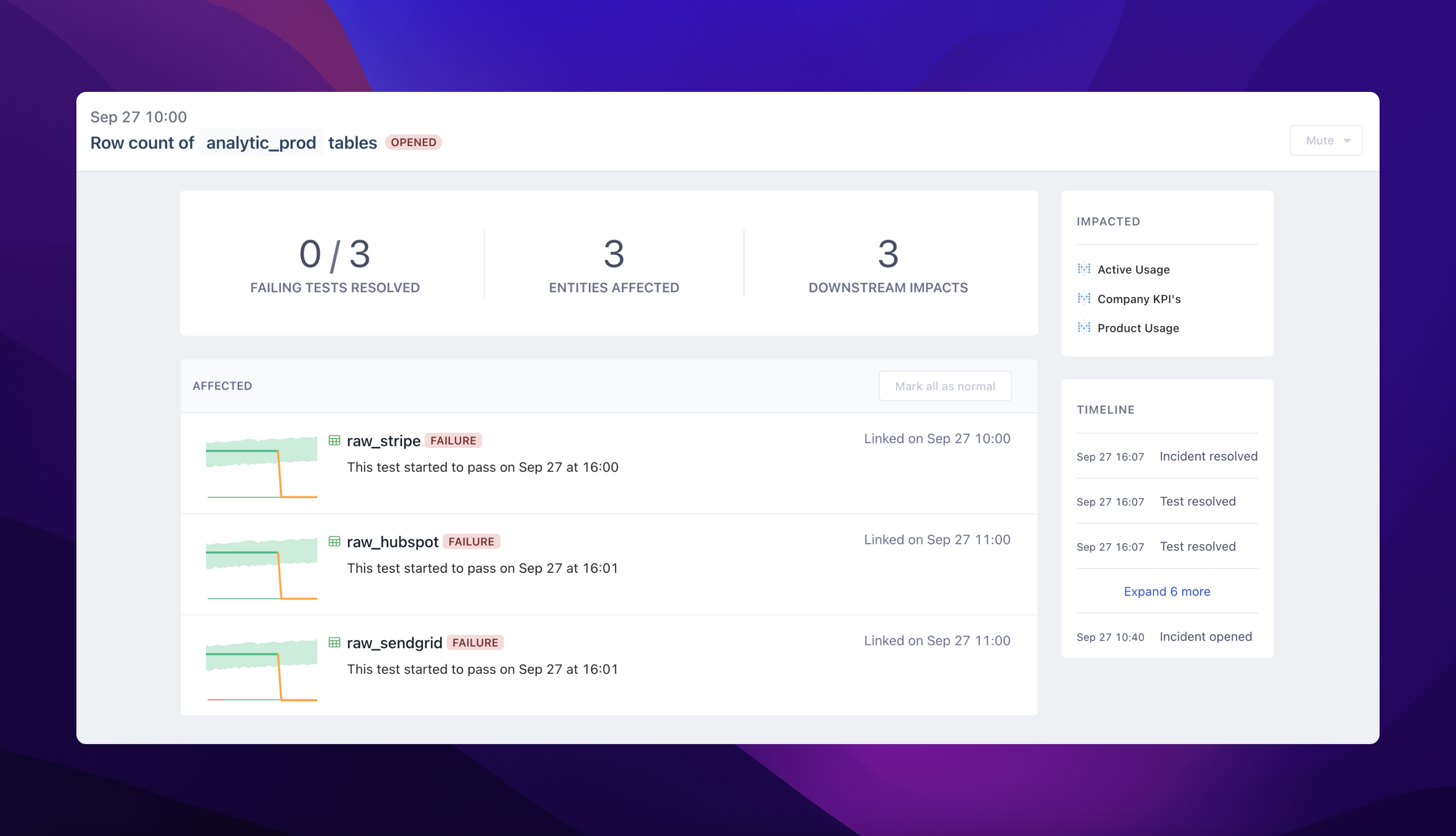Click the 'Sep 27 10:40' timeline timestamp
This screenshot has height=836, width=1456.
(1110, 637)
